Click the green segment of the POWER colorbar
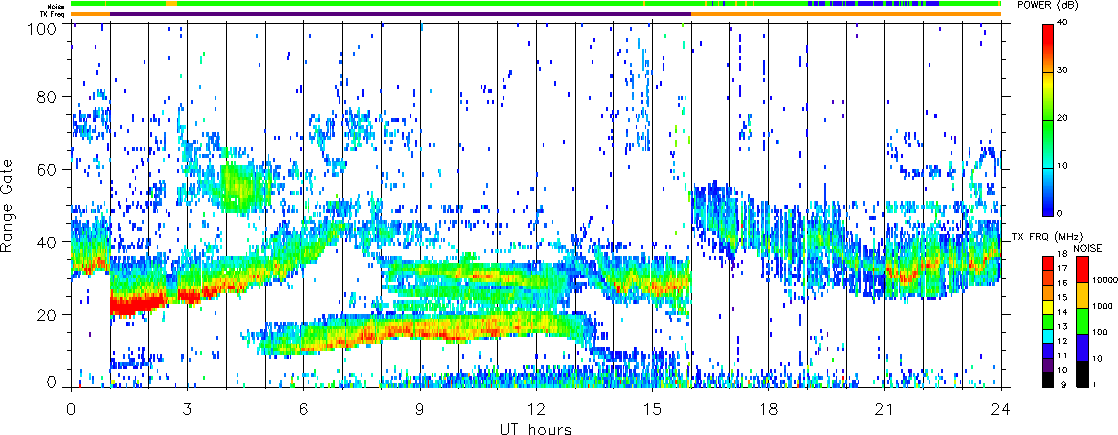This screenshot has height=435, width=1118. [x=1048, y=143]
